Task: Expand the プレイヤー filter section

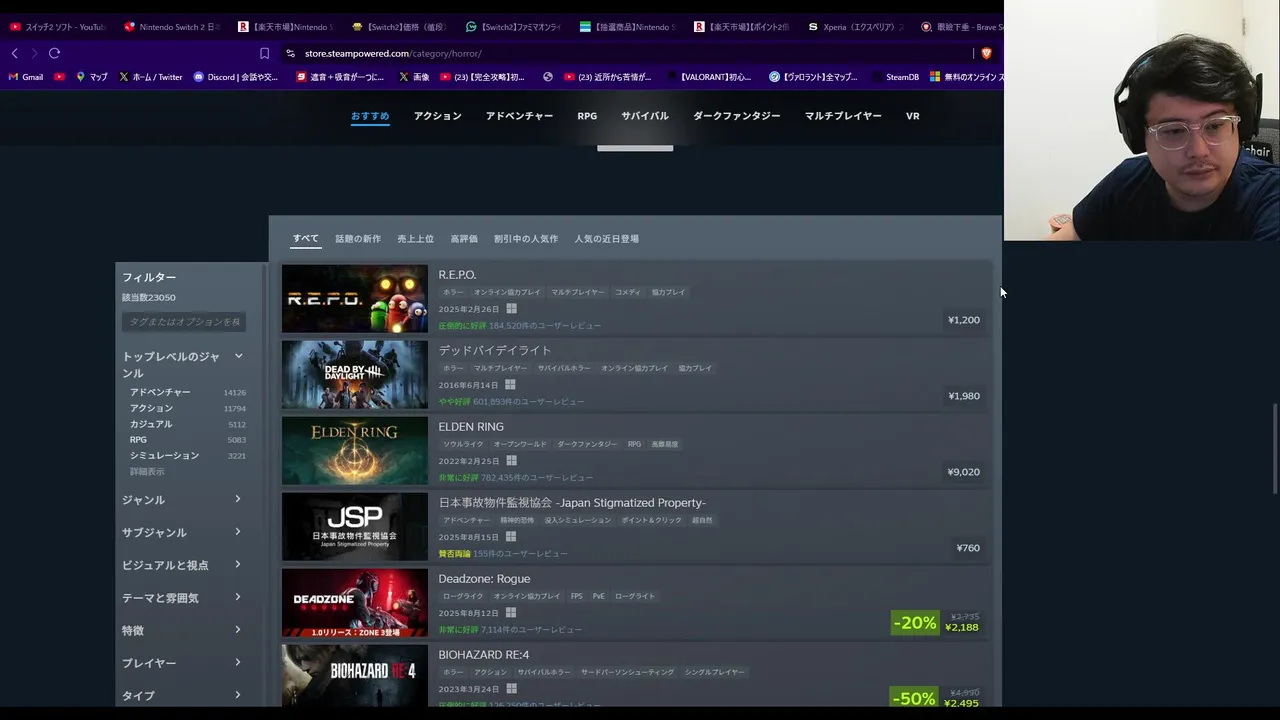Action: tap(183, 663)
